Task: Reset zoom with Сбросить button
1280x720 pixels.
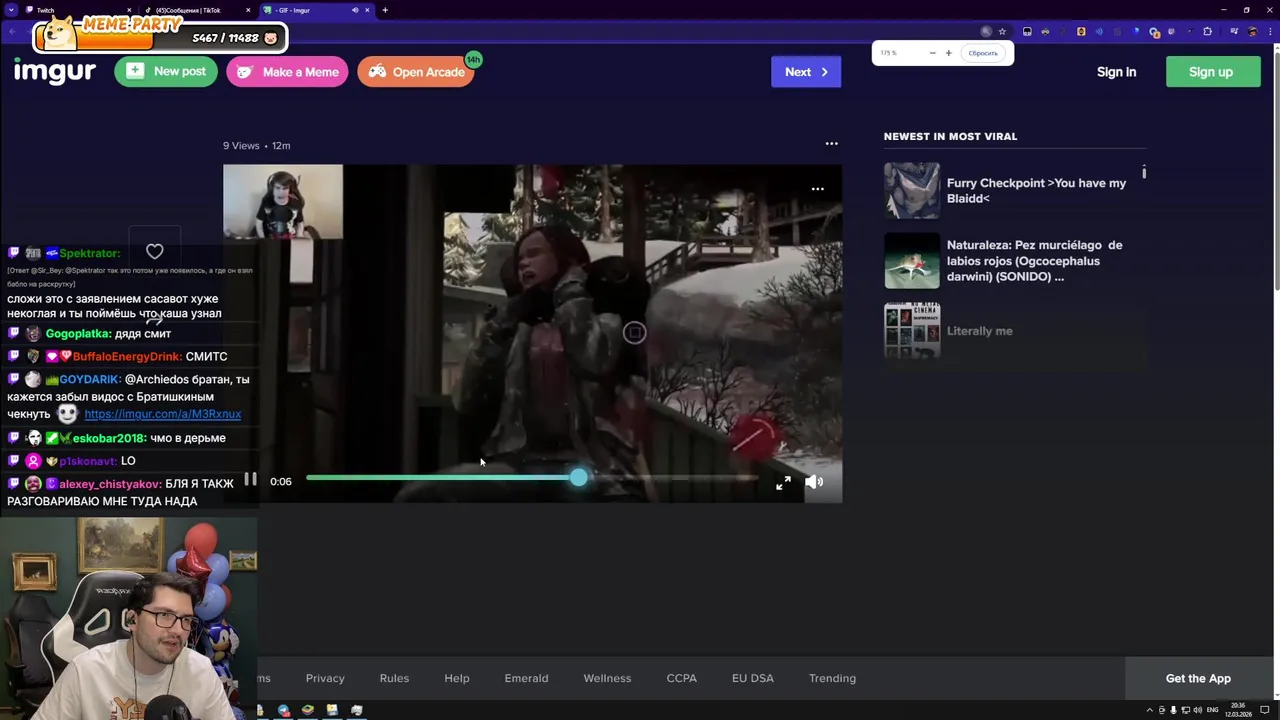Action: (983, 53)
